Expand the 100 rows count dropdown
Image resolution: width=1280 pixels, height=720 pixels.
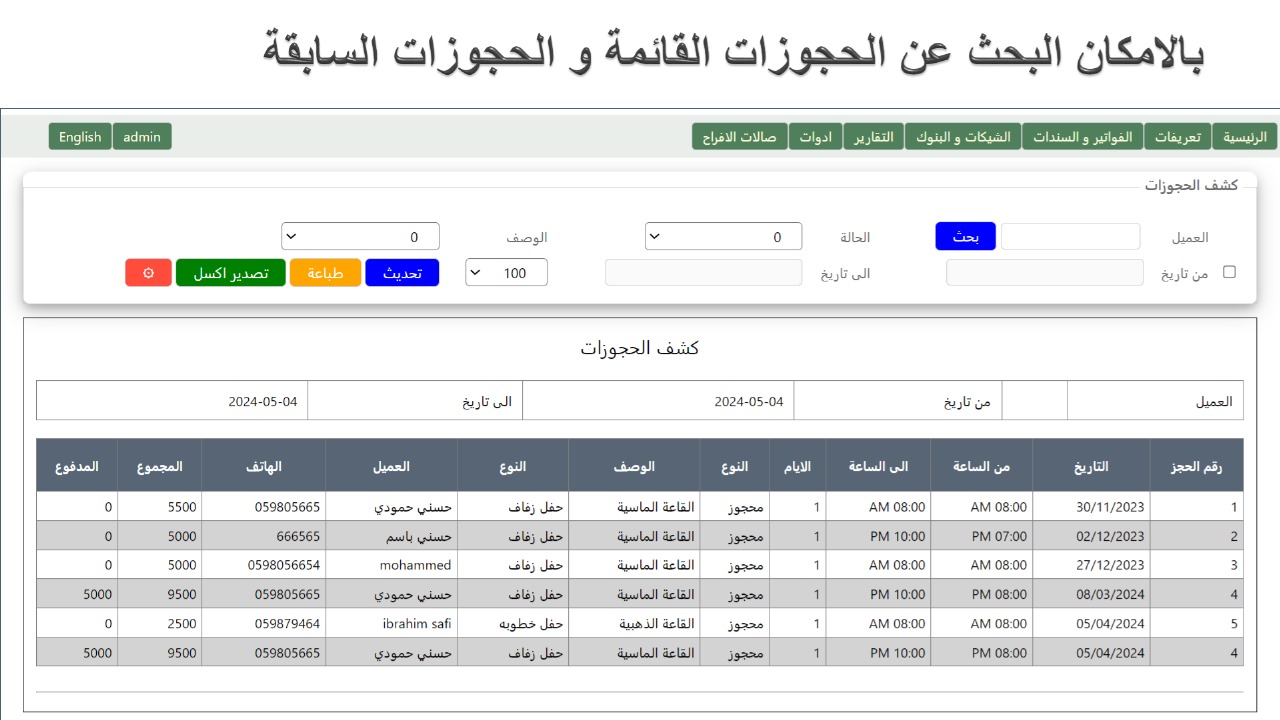[506, 272]
